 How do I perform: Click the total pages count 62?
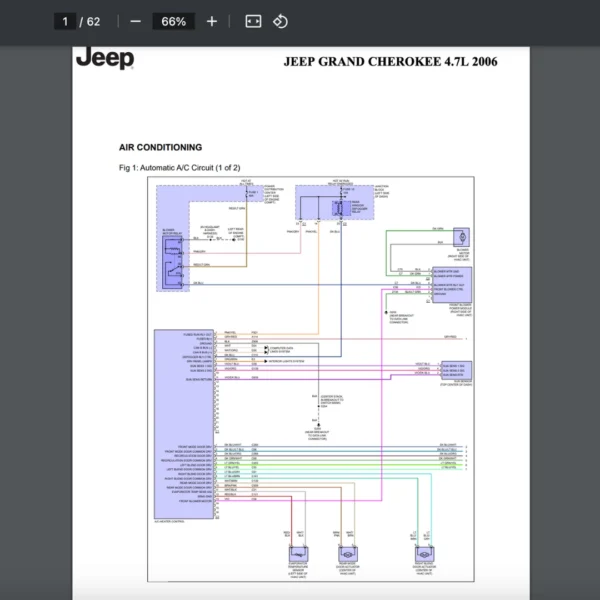(x=94, y=21)
